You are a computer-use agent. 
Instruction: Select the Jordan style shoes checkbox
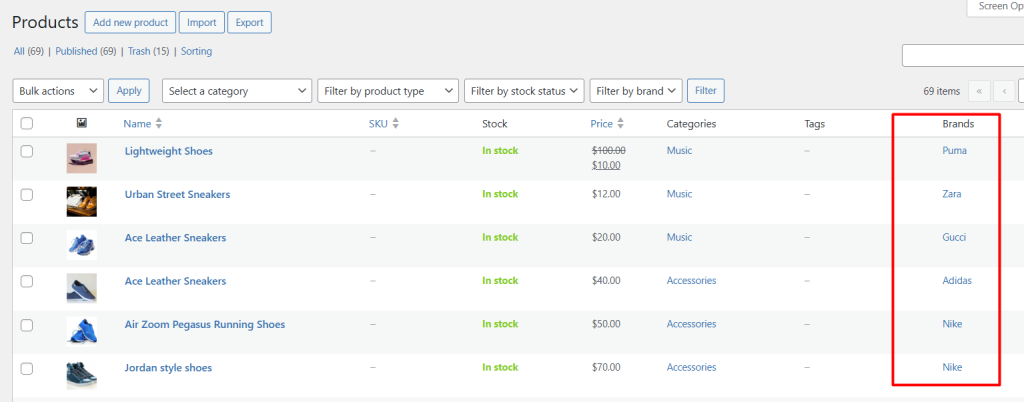click(x=27, y=368)
